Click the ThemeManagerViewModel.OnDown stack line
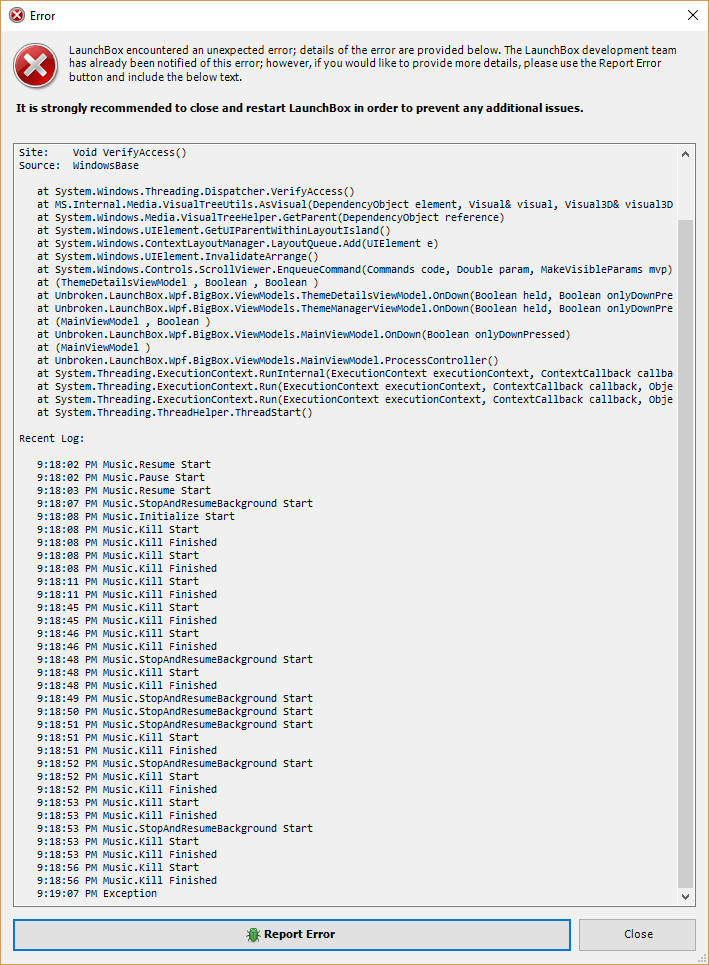 (354, 308)
